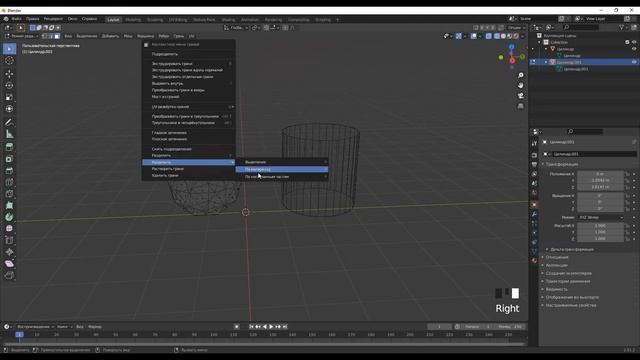640x360 pixels.
Task: Open transform orientation Глоба... dropdown
Action: coord(236,28)
